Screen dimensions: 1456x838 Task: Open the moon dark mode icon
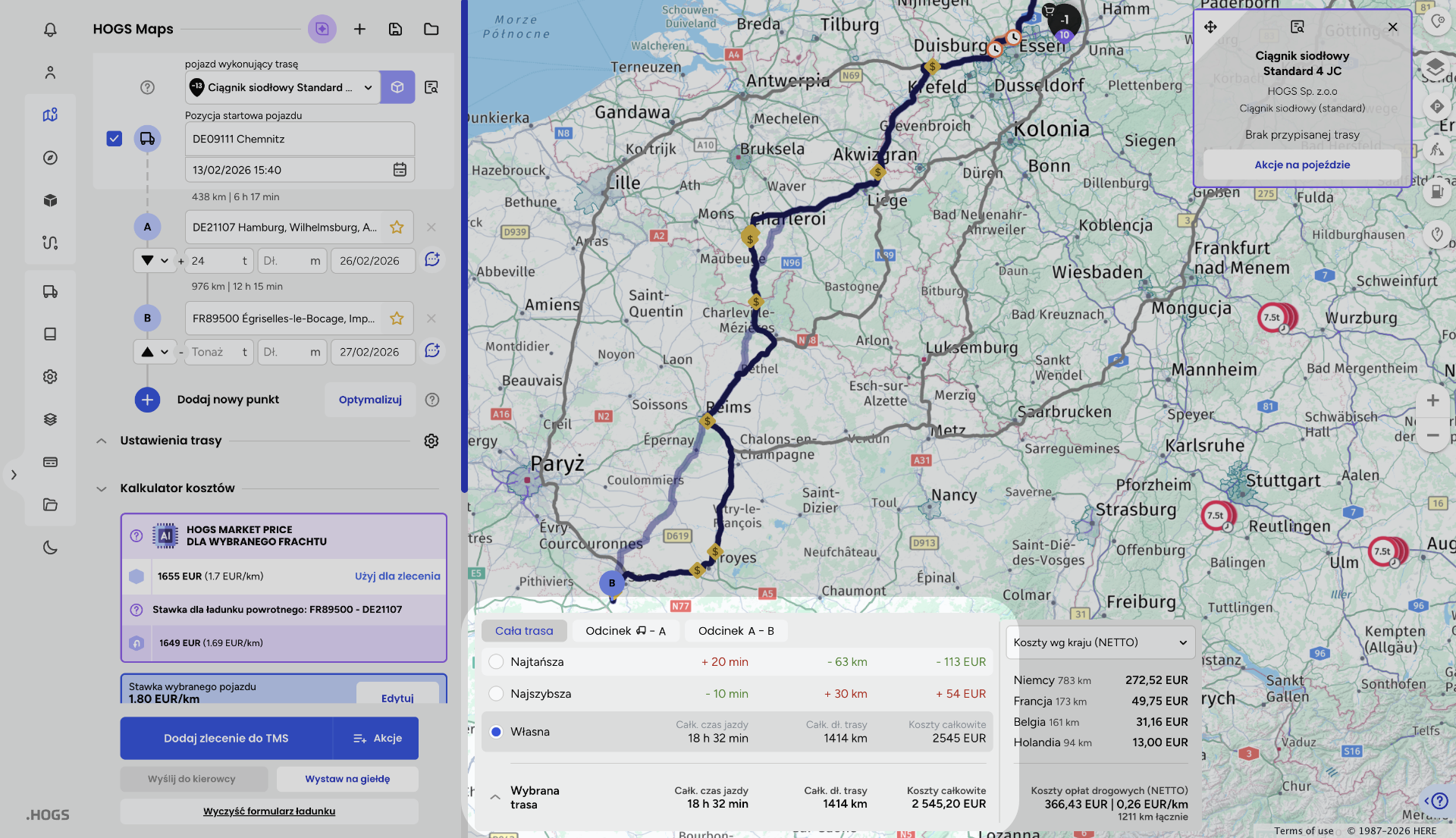click(50, 548)
